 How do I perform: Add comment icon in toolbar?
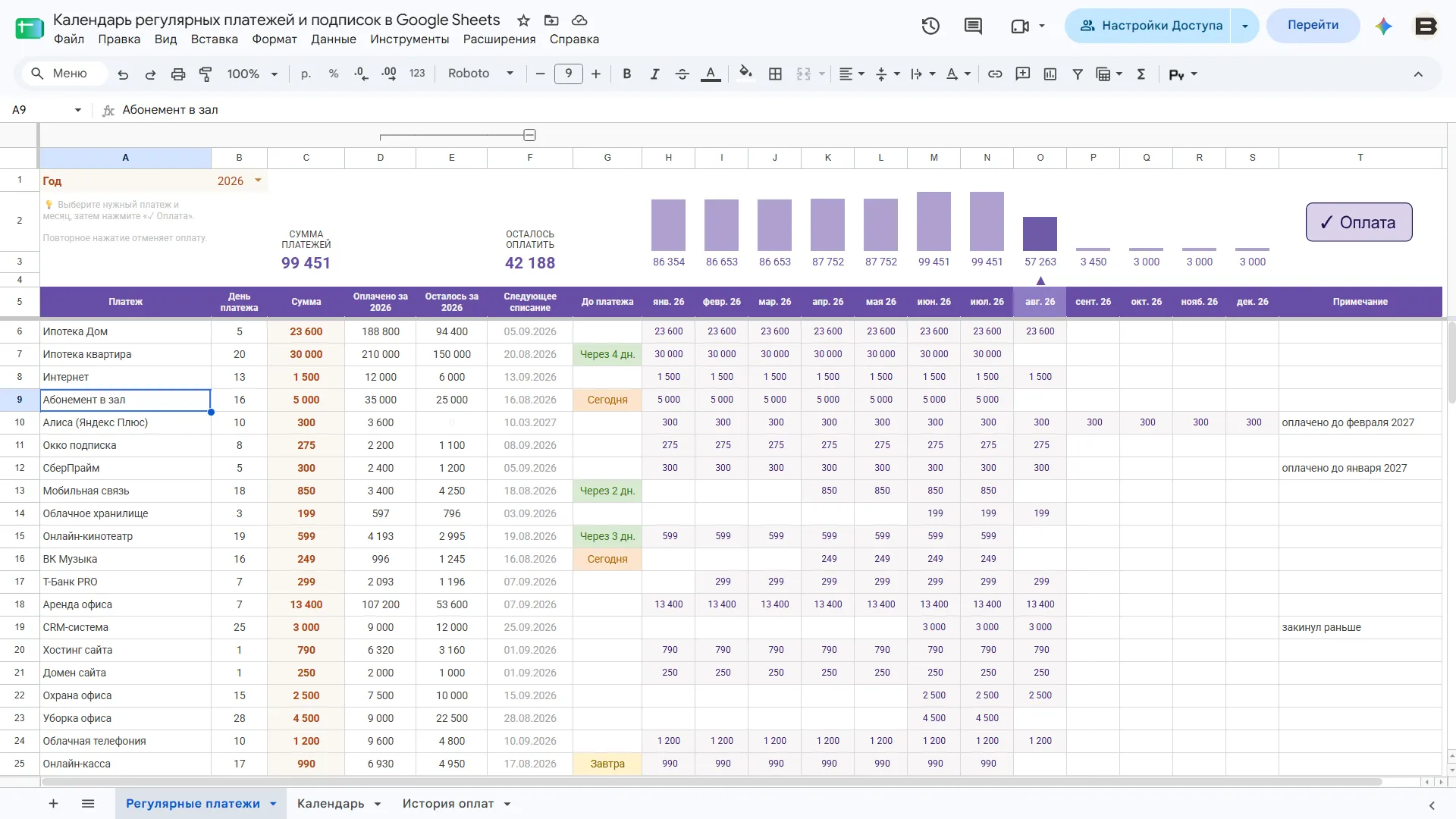click(x=1023, y=74)
